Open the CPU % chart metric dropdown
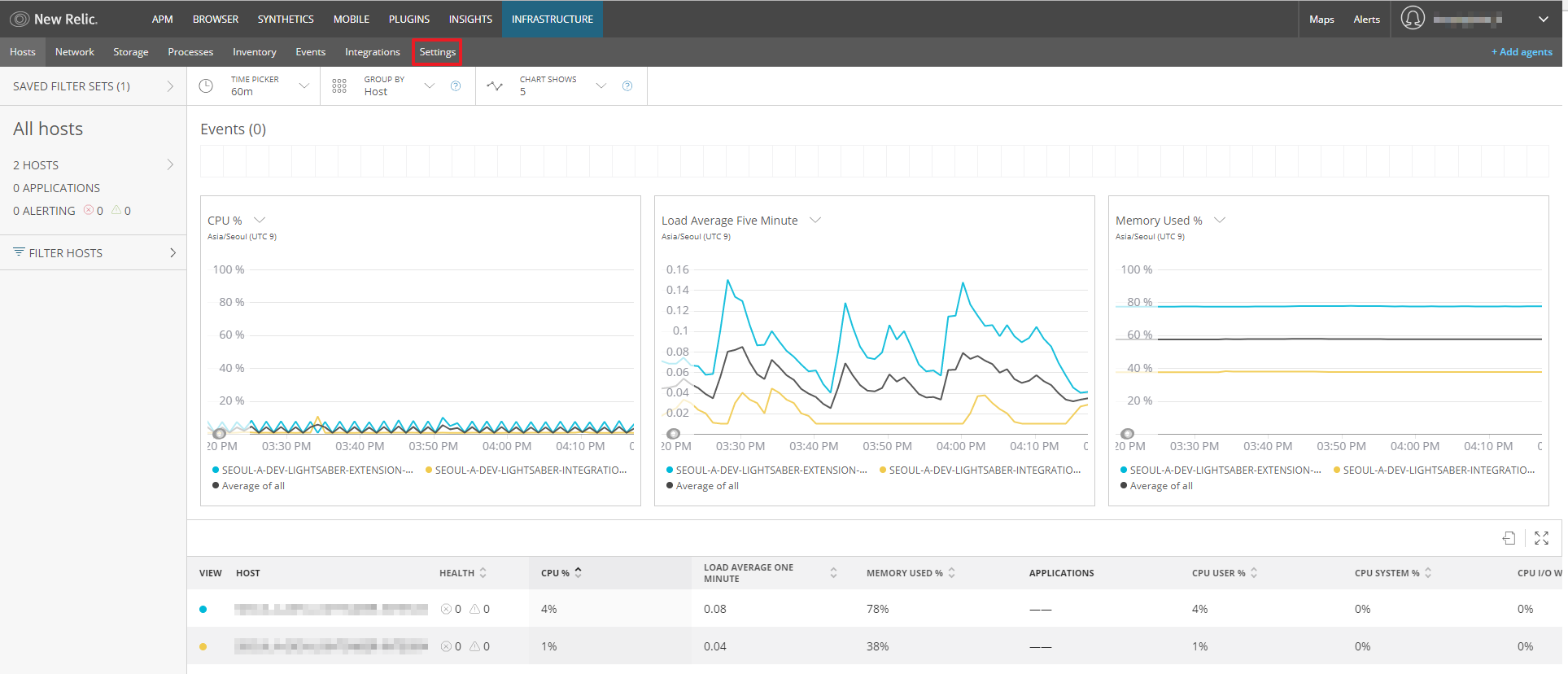 [x=260, y=220]
